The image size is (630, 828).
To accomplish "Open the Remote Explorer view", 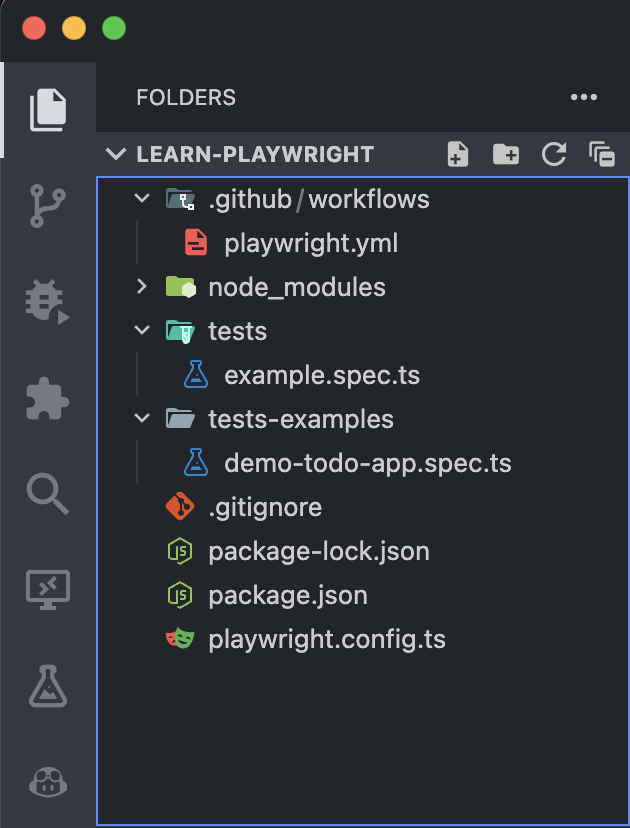I will coord(47,589).
